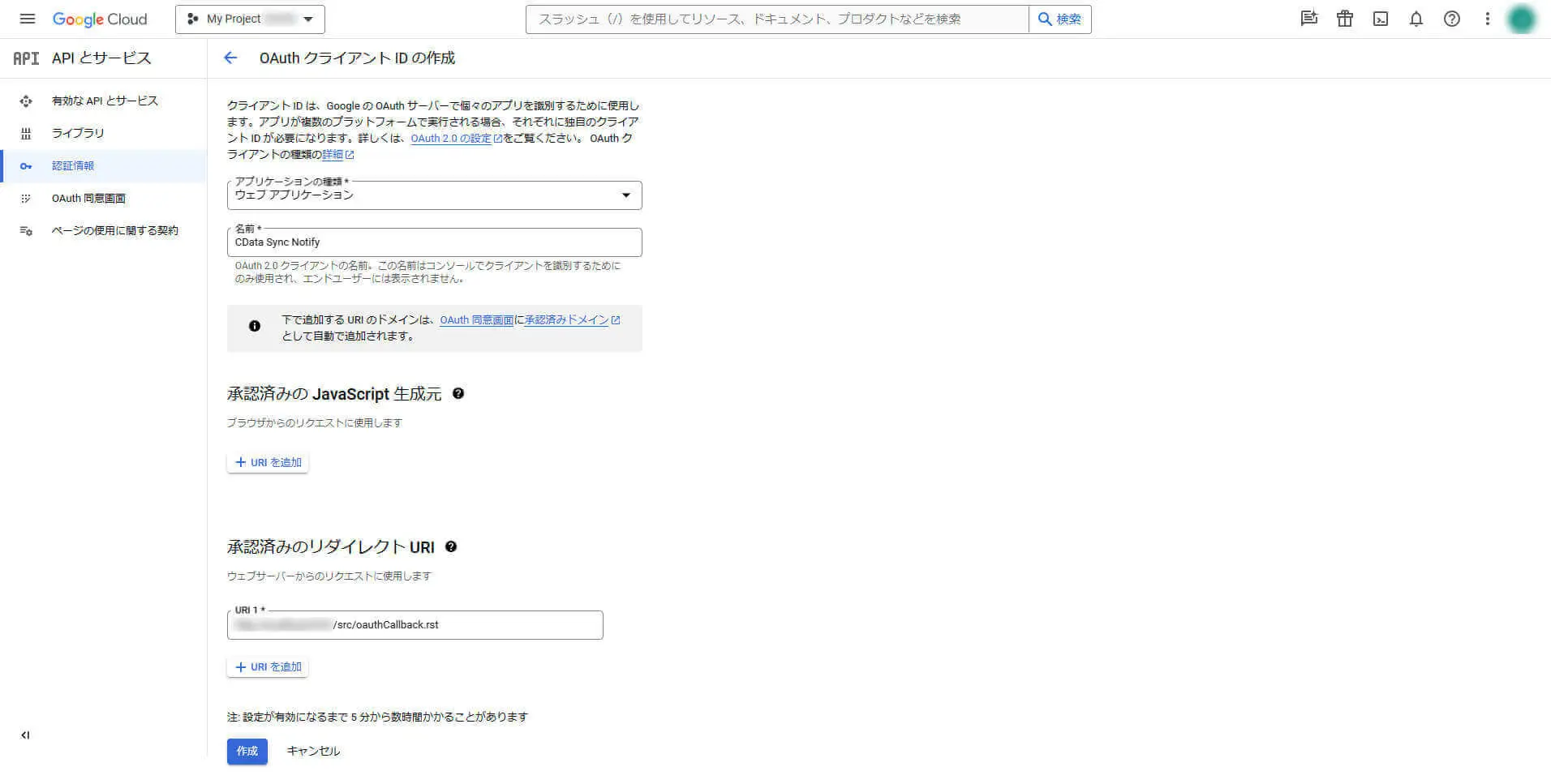Click the OAuth クライアント ID の作成 title

pos(357,58)
